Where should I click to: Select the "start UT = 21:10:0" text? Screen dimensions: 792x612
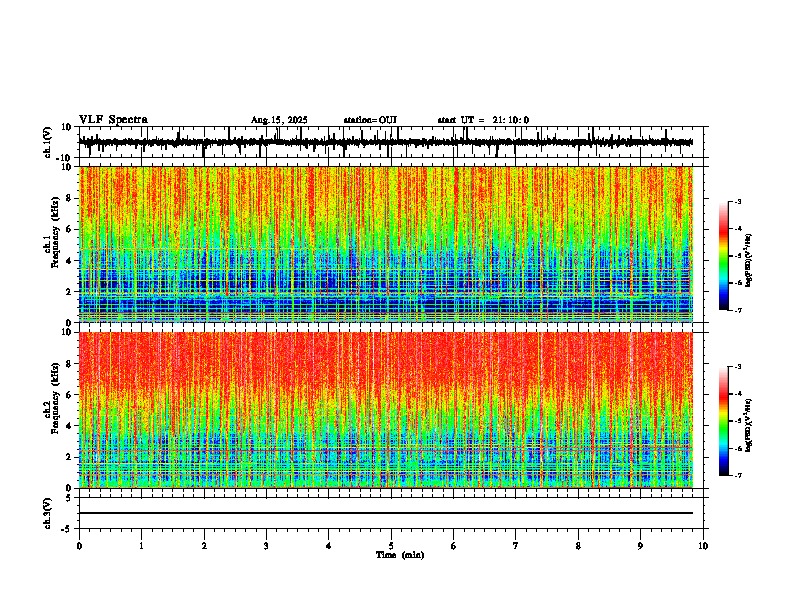tap(483, 120)
